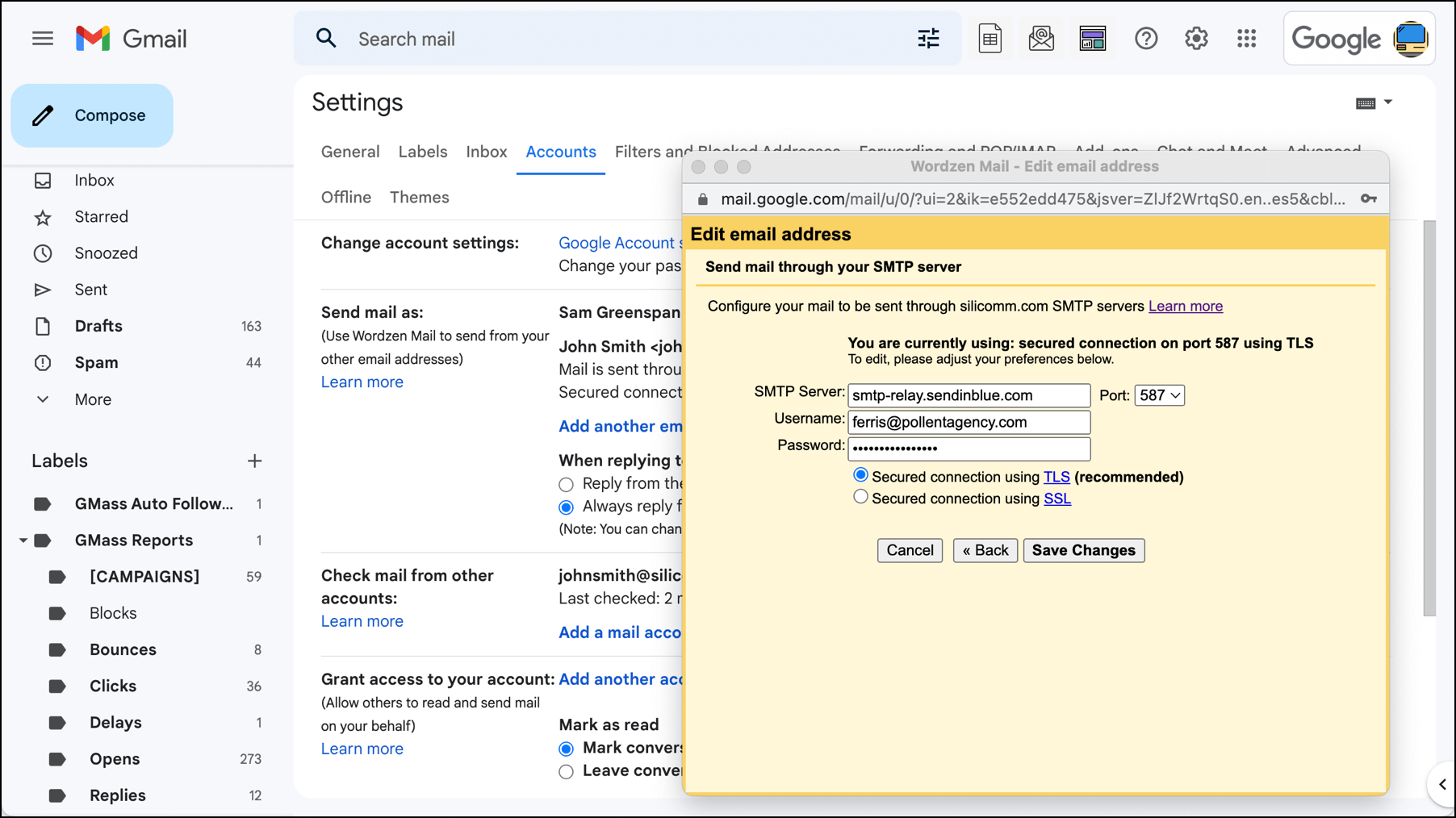Open Learn more under Send mail as
The height and width of the screenshot is (818, 1456).
coord(362,382)
